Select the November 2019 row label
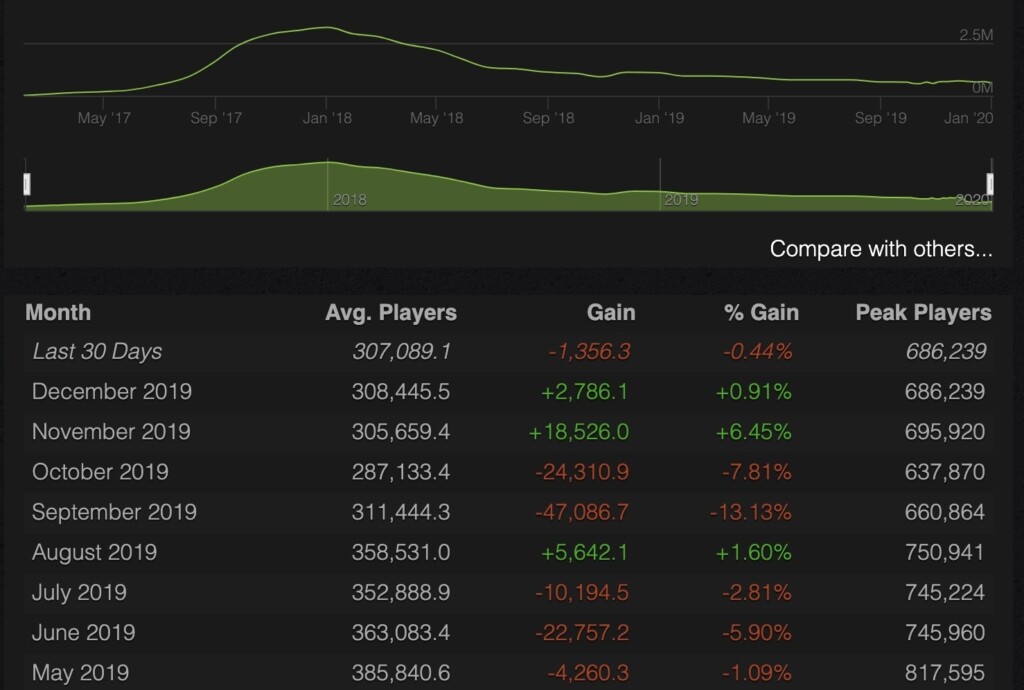Screen dimensions: 1024x690 tap(111, 432)
